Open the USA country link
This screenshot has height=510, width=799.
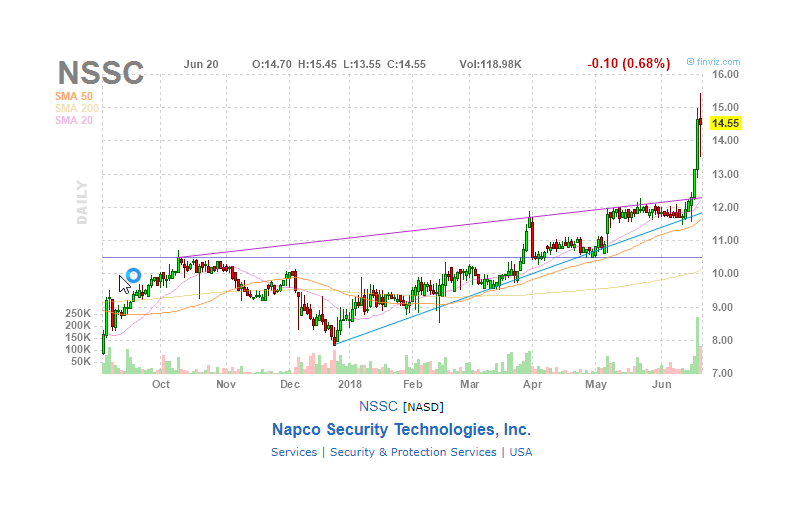pos(521,452)
